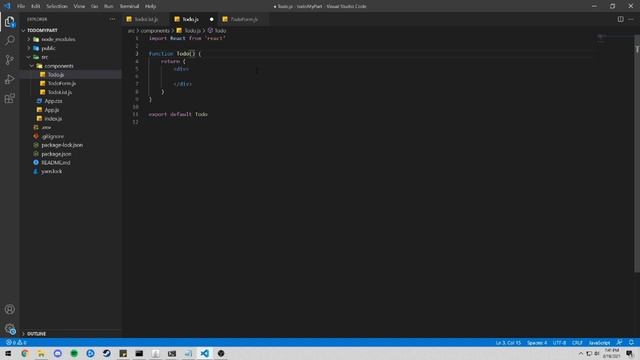
Task: Click the Ln 3, Col 15 cursor position
Action: [x=508, y=342]
